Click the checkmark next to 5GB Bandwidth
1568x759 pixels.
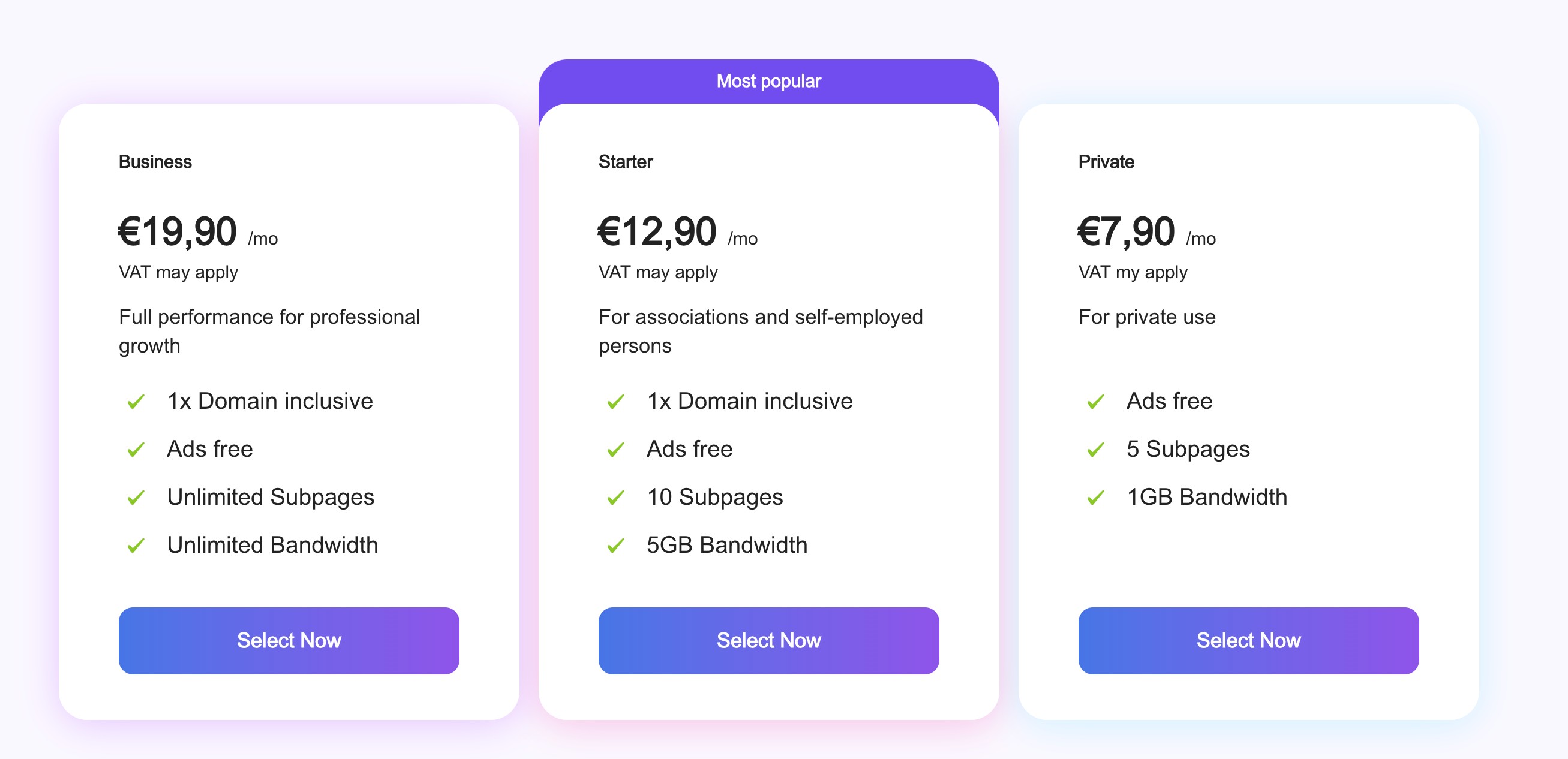coord(615,545)
